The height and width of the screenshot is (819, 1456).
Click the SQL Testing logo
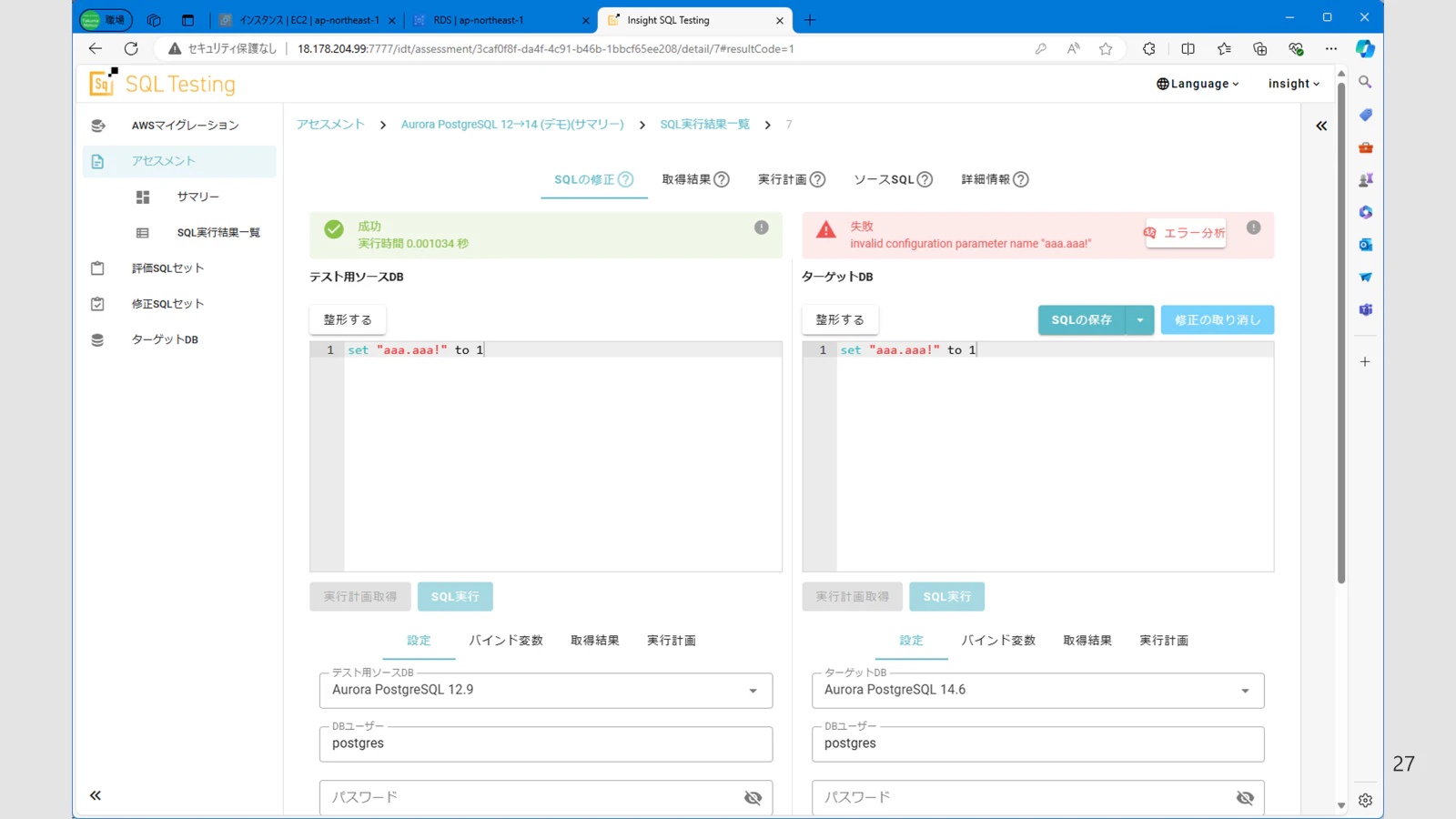tap(162, 84)
